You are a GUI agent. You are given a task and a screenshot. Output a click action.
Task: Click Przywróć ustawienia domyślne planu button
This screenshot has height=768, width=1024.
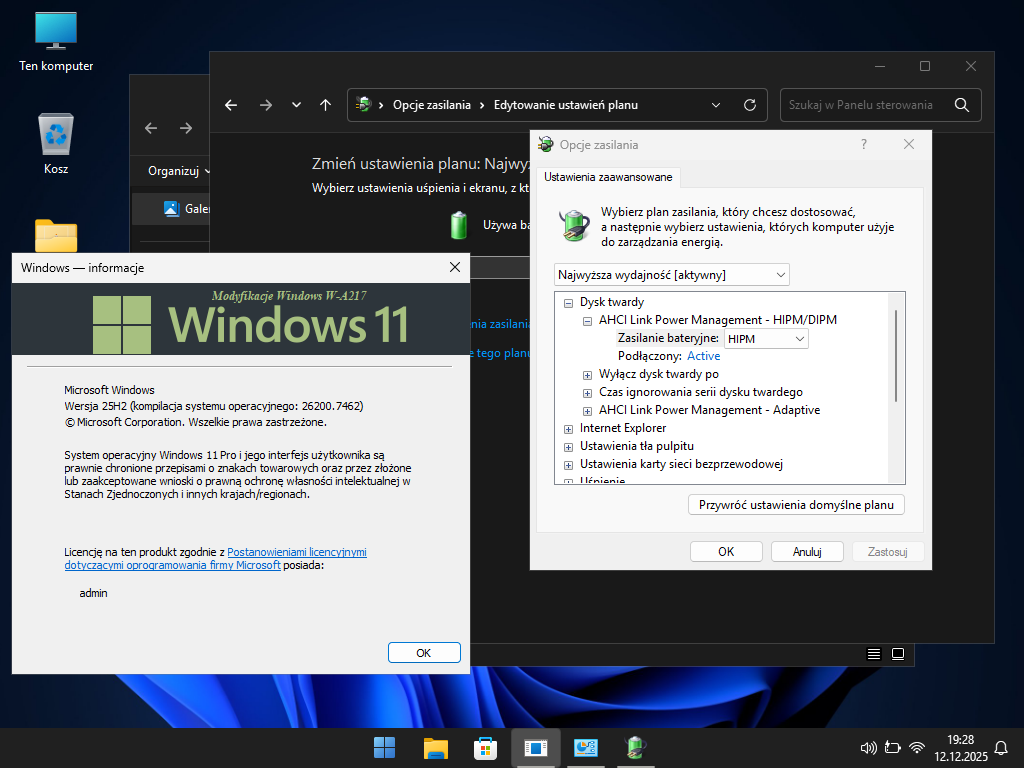[x=796, y=505]
